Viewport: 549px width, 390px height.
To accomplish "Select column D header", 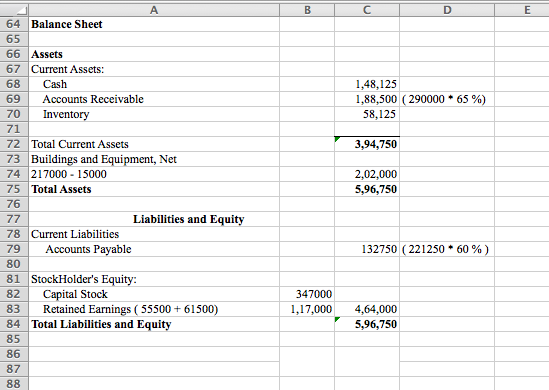I will point(447,10).
